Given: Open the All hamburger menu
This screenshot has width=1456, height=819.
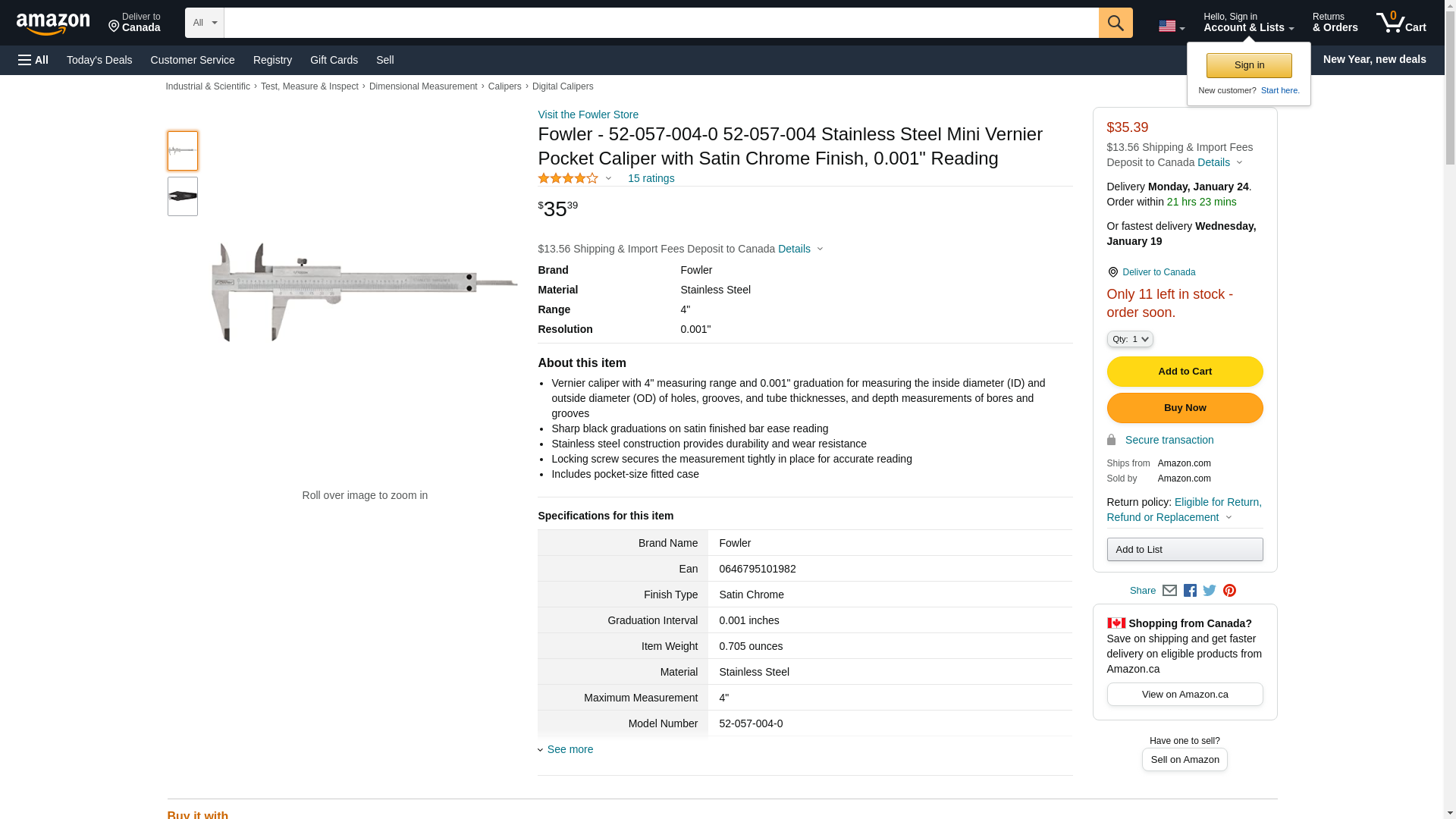Looking at the screenshot, I should [x=33, y=60].
